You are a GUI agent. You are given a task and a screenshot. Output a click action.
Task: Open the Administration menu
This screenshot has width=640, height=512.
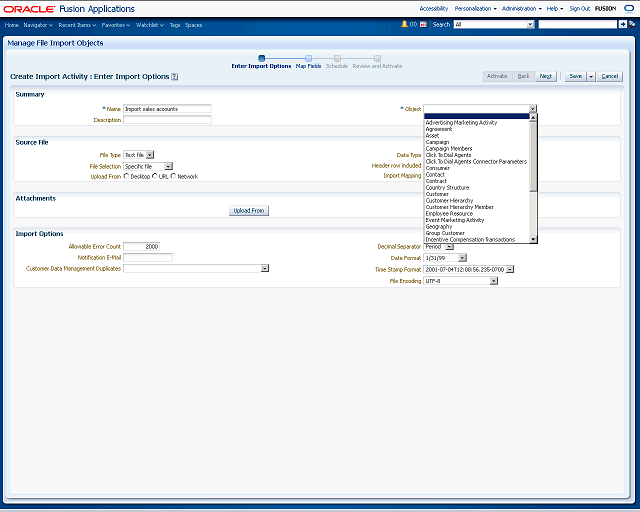tap(522, 9)
